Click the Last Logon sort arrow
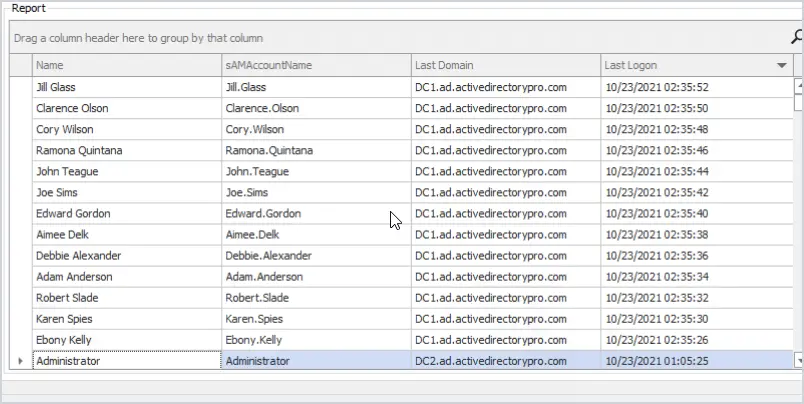804x404 pixels. [x=781, y=66]
